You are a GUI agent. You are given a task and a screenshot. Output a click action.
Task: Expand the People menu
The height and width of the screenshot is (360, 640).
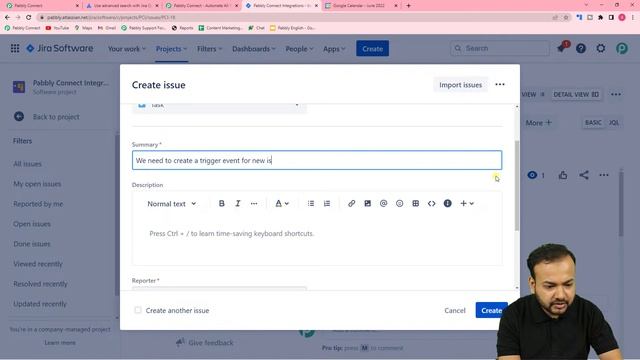point(299,49)
